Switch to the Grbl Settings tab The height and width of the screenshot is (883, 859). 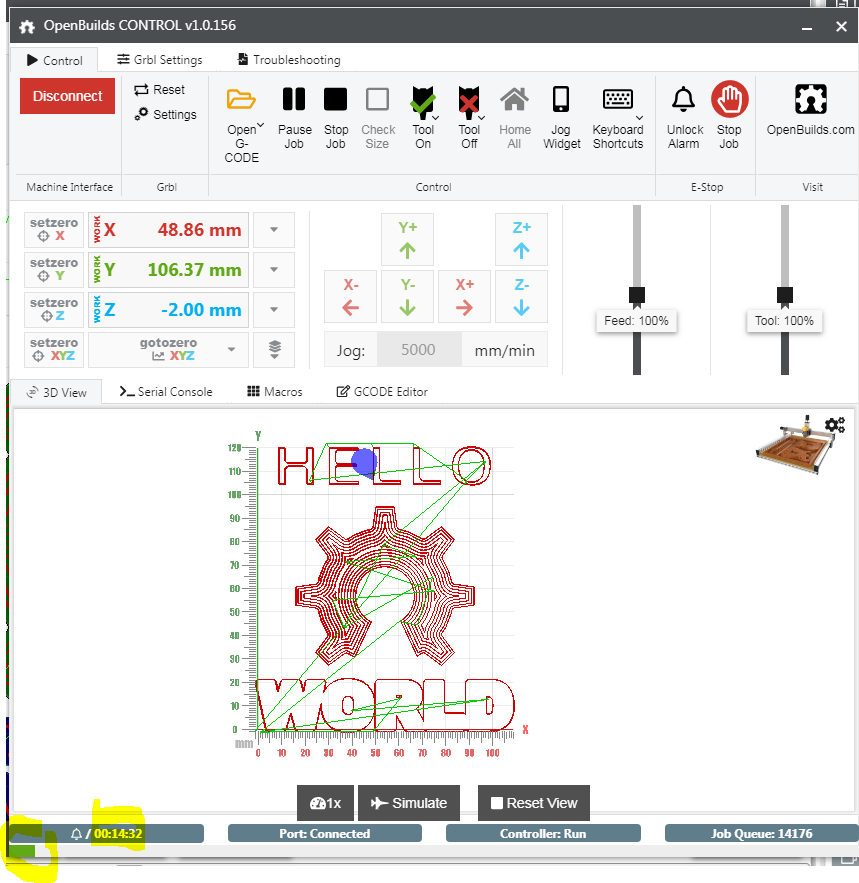point(159,59)
